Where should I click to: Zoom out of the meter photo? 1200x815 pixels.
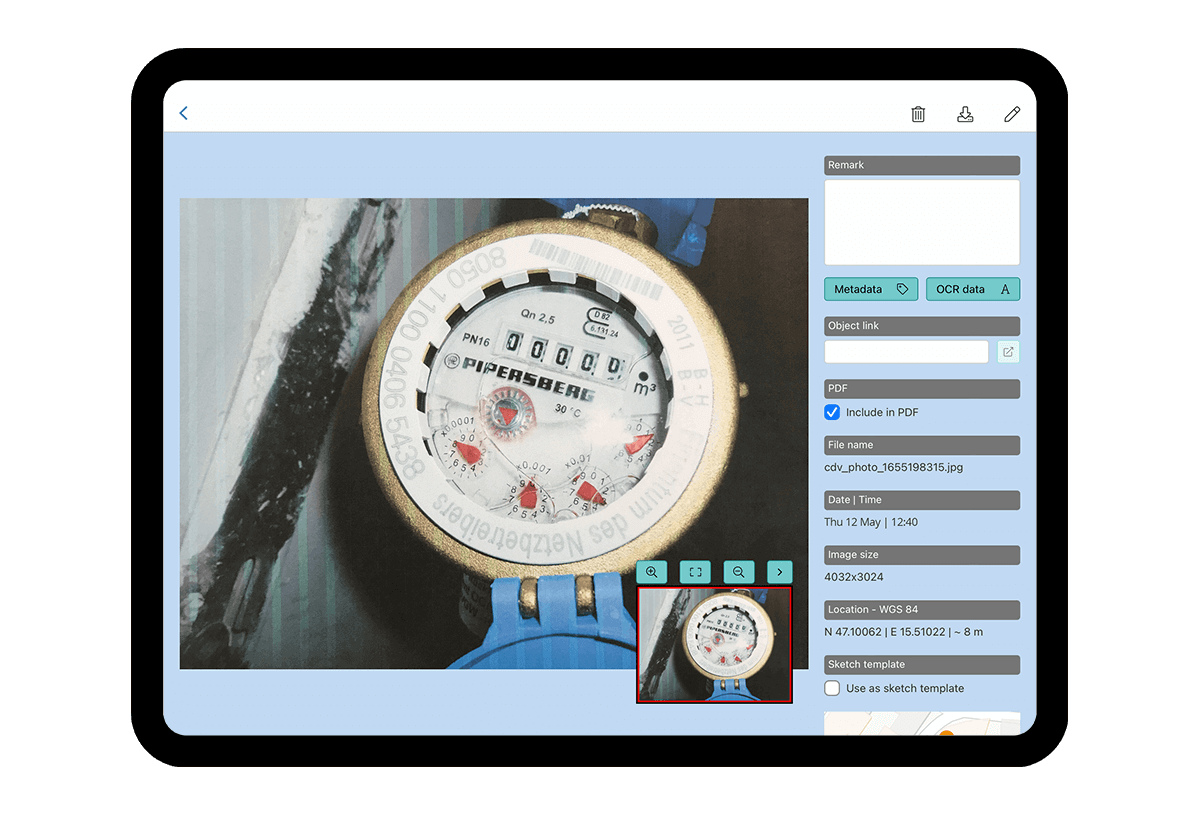[x=738, y=572]
